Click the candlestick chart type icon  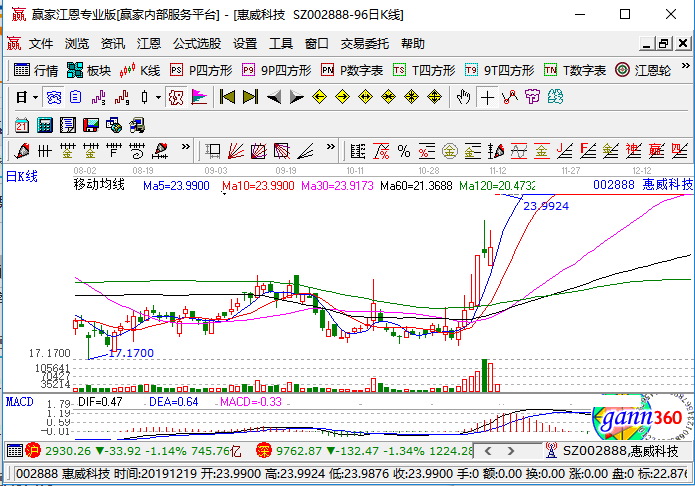(144, 97)
